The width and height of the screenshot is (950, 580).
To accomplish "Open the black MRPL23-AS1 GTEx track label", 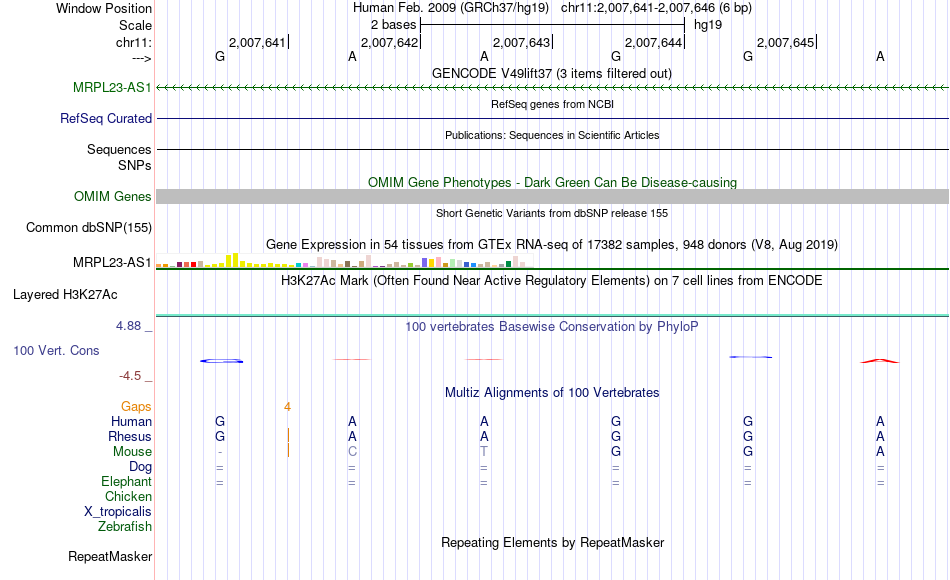I will click(112, 262).
